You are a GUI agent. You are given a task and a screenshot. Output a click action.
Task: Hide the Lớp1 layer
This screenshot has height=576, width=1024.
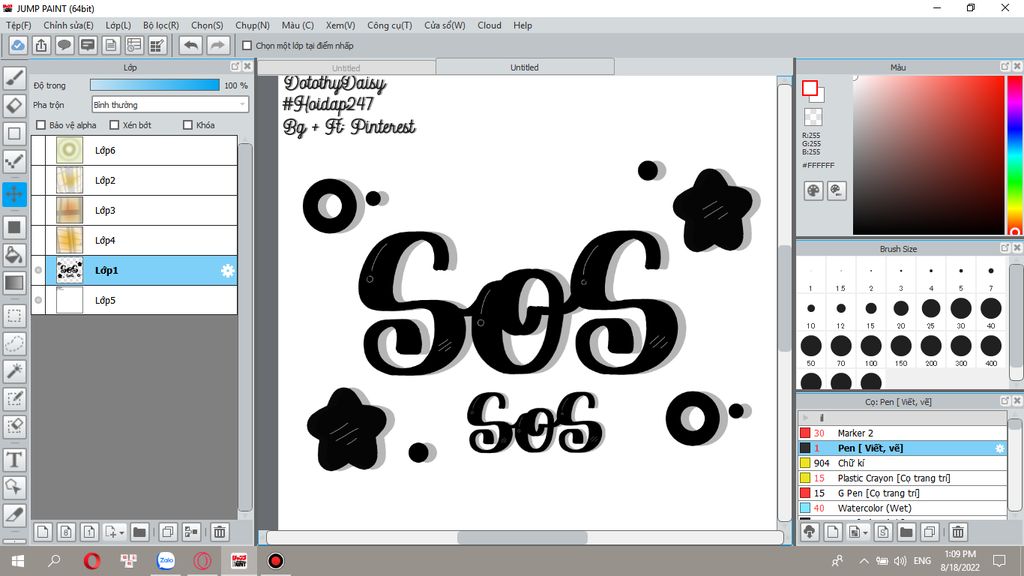[x=39, y=270]
